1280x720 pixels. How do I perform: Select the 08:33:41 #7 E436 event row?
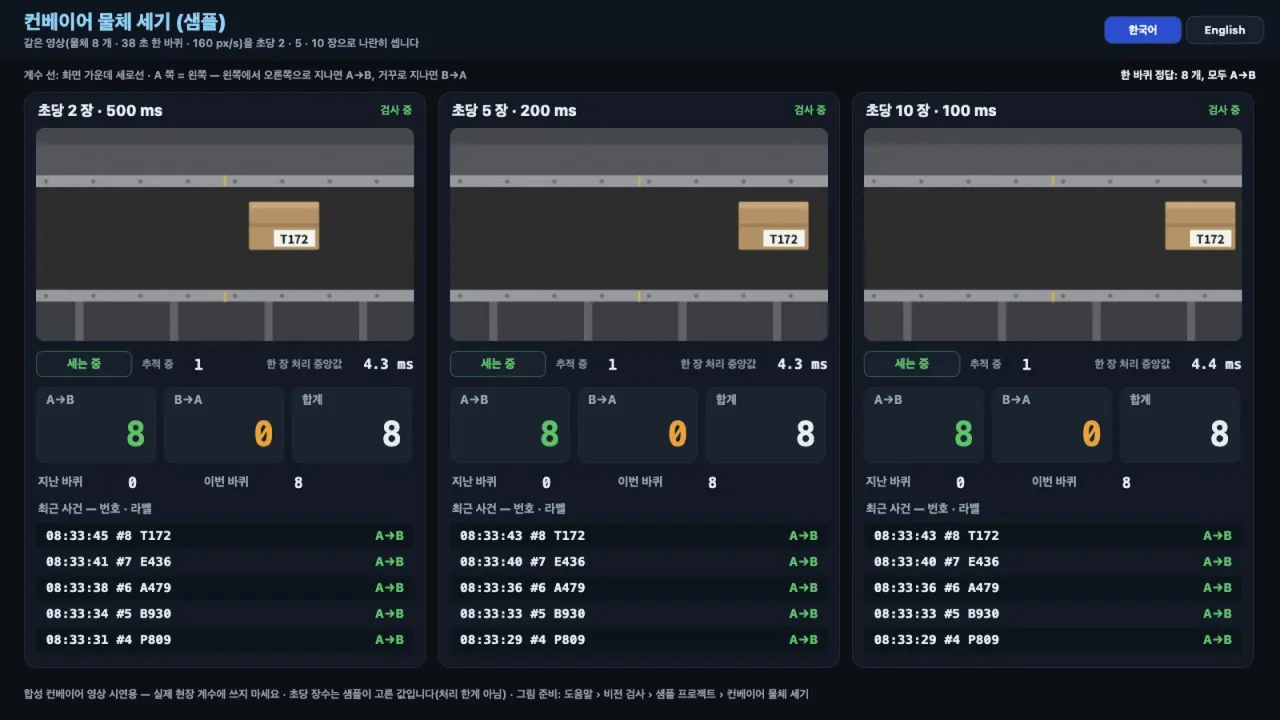click(x=225, y=562)
